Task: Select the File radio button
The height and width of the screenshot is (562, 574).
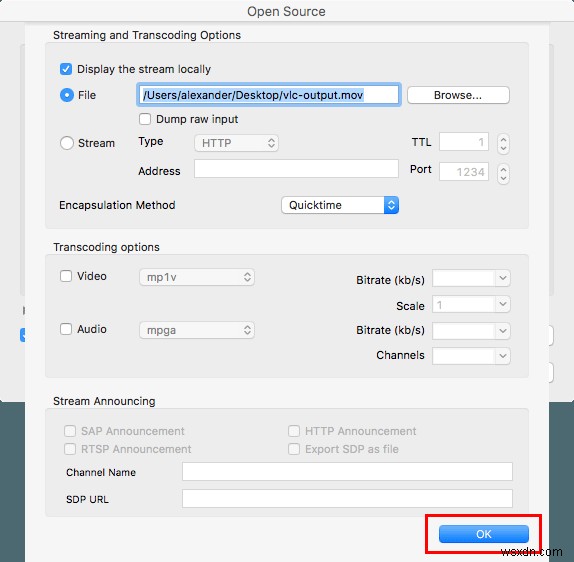Action: click(x=67, y=95)
